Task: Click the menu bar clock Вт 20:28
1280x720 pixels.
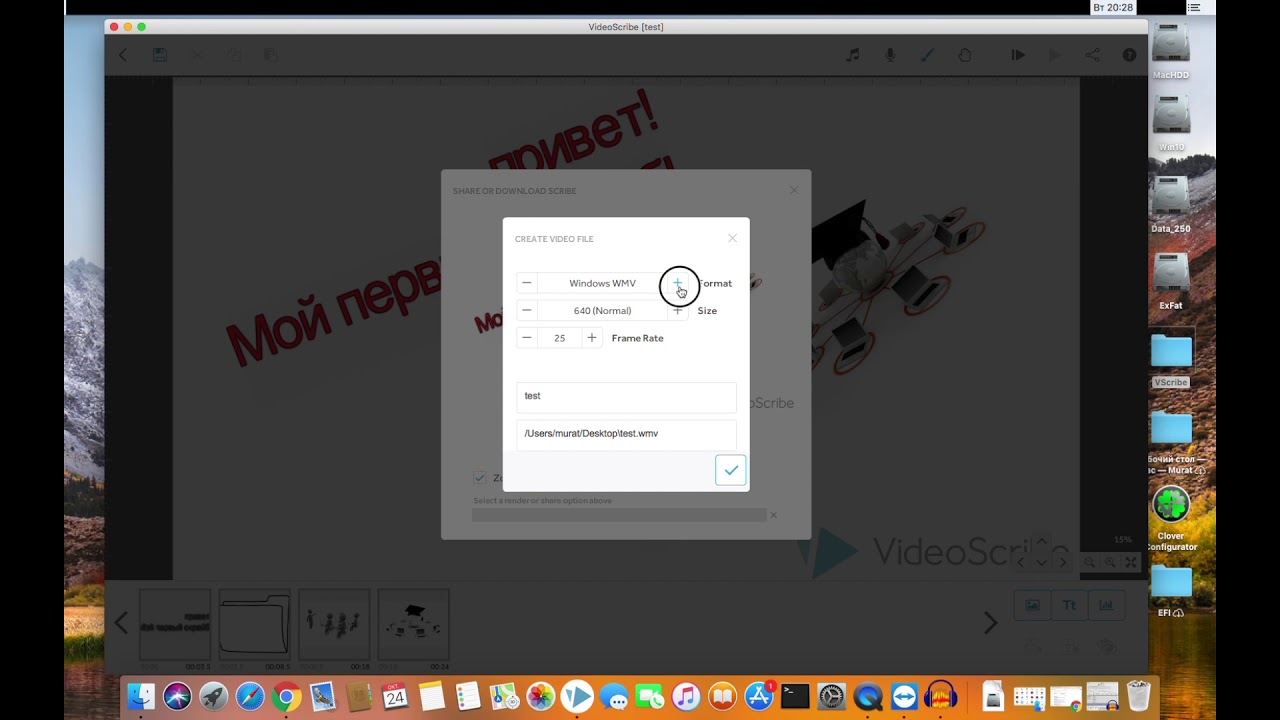Action: 1113,7
